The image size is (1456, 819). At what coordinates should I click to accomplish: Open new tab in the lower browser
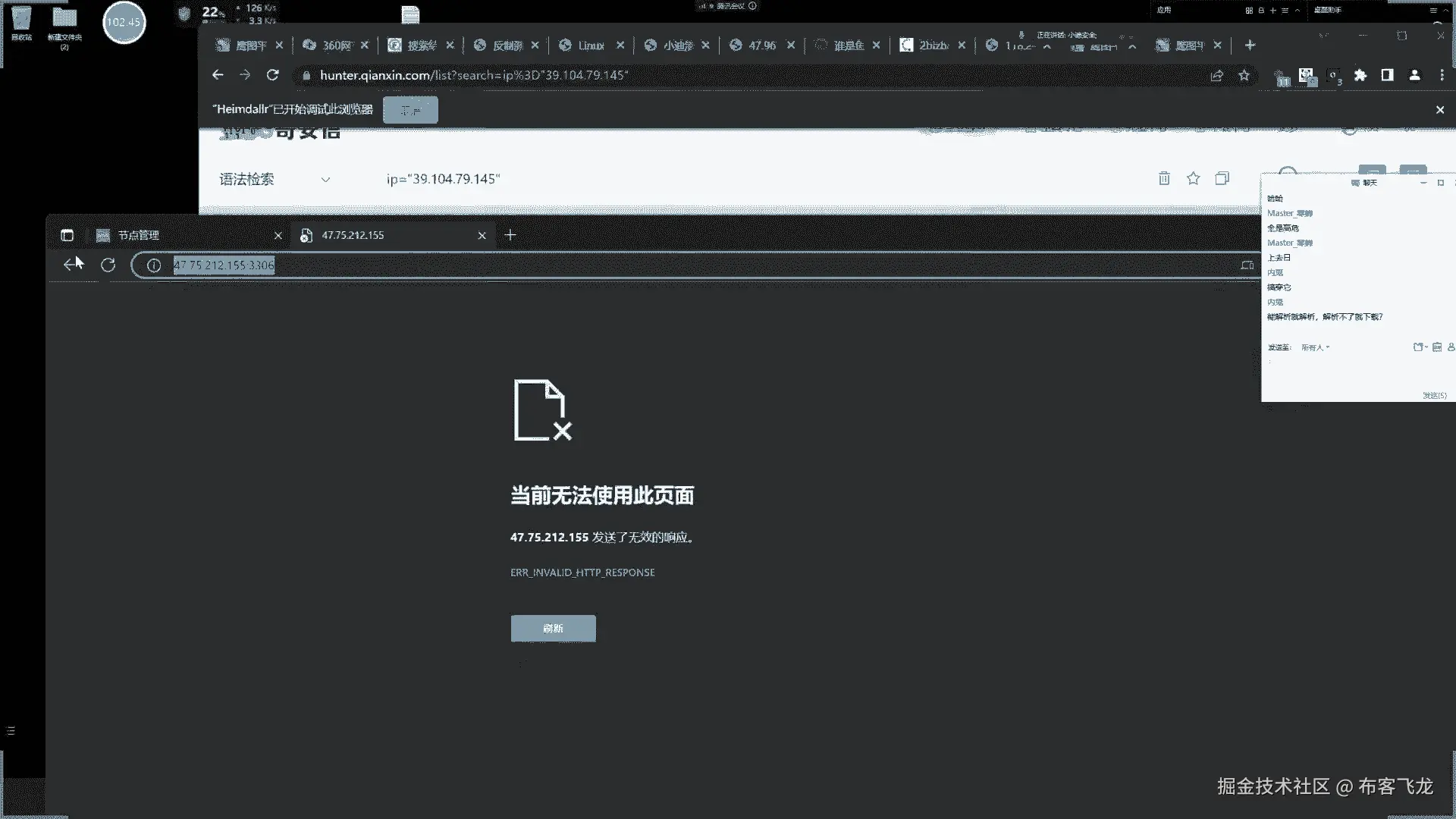pyautogui.click(x=510, y=235)
